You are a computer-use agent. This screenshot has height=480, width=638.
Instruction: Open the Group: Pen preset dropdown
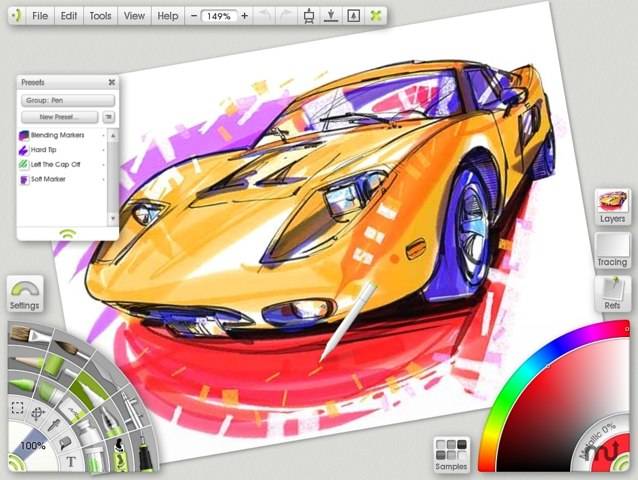coord(68,100)
